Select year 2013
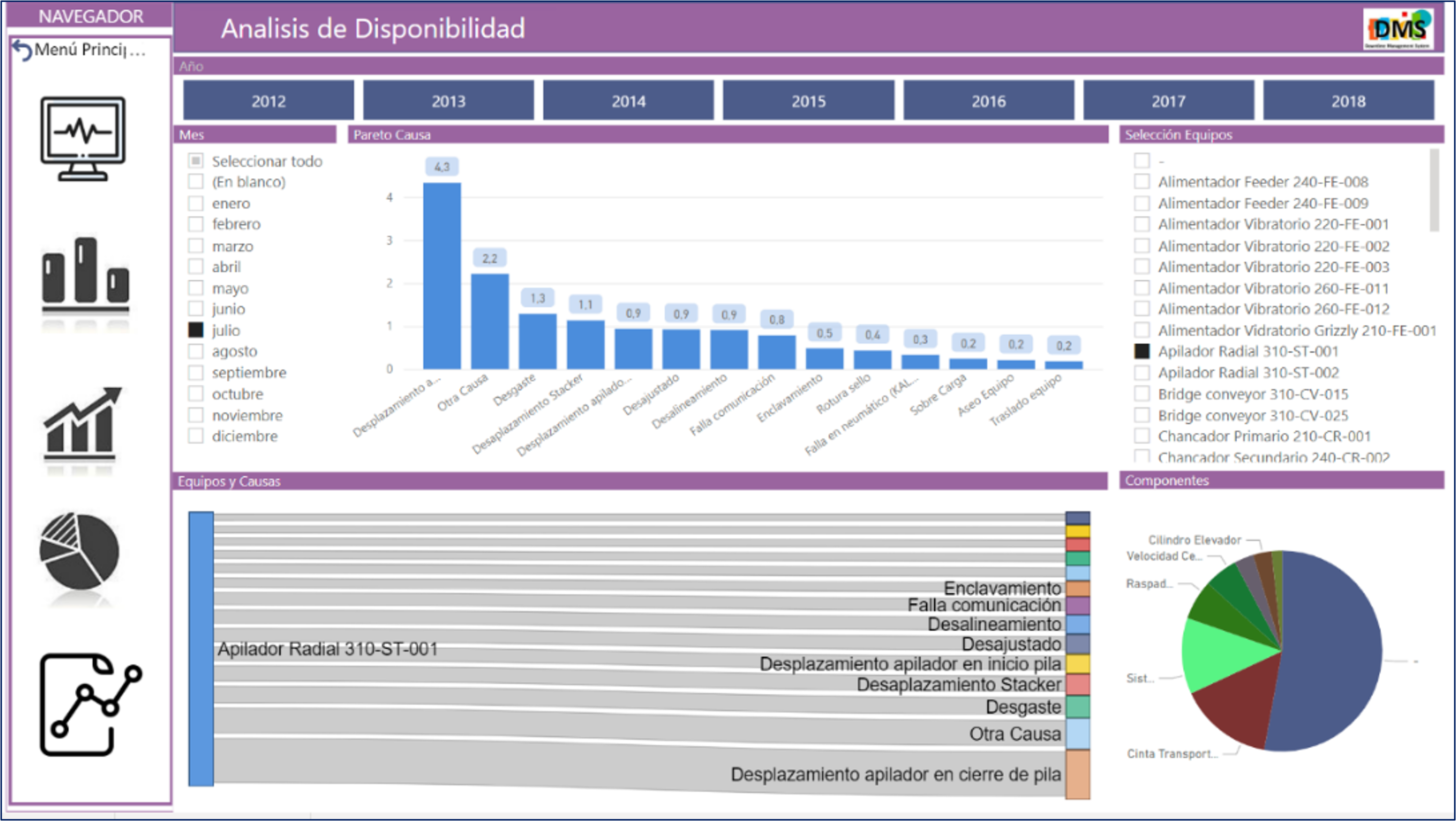Screen dimensions: 1456x821 click(448, 101)
